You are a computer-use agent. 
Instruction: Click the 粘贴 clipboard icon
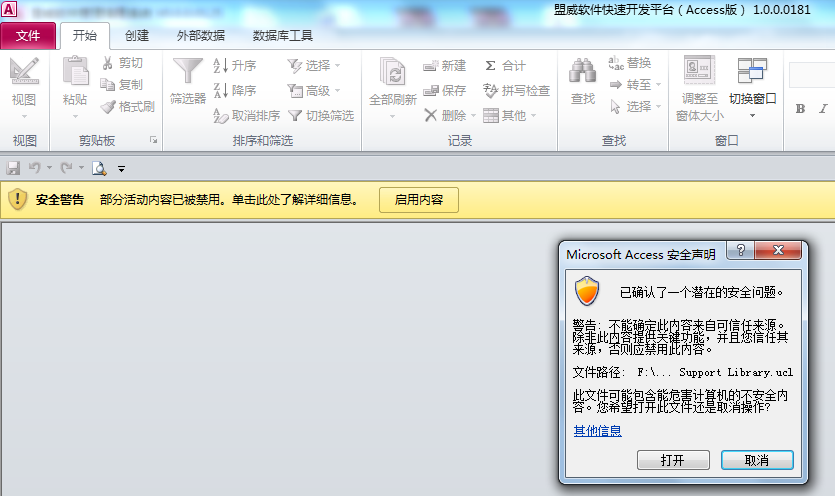pyautogui.click(x=75, y=71)
